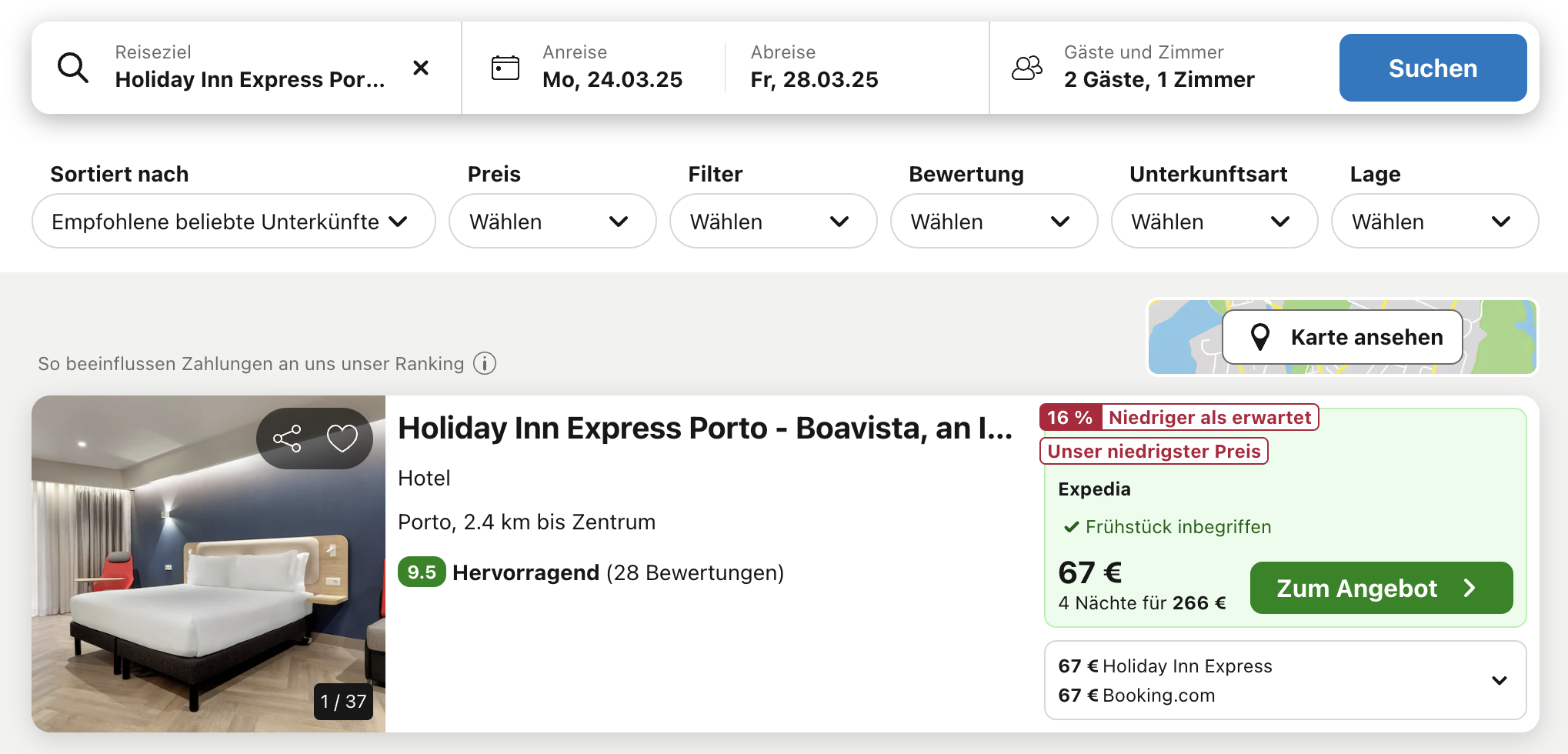The width and height of the screenshot is (1568, 754).
Task: Click Unser niedrigster Preis badge
Action: (1154, 451)
